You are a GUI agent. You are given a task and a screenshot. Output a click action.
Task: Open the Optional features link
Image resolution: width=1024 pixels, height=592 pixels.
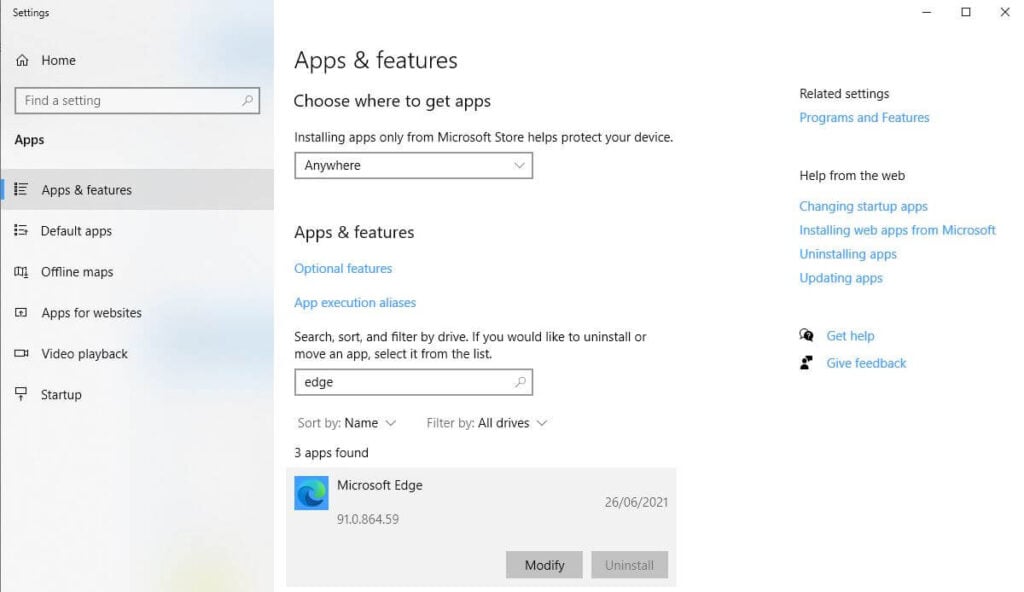click(343, 269)
